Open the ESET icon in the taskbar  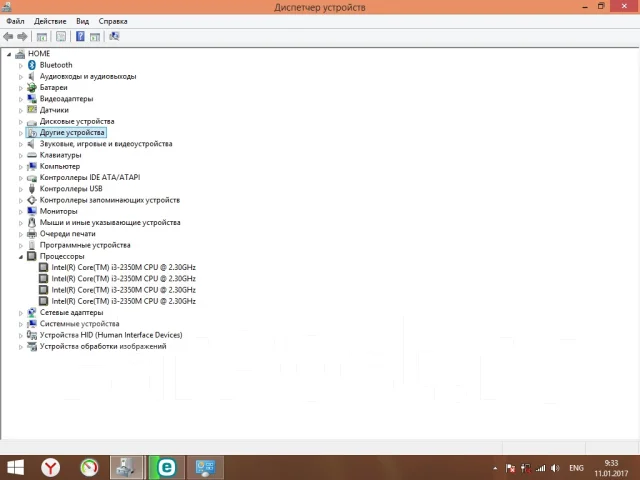pos(166,468)
